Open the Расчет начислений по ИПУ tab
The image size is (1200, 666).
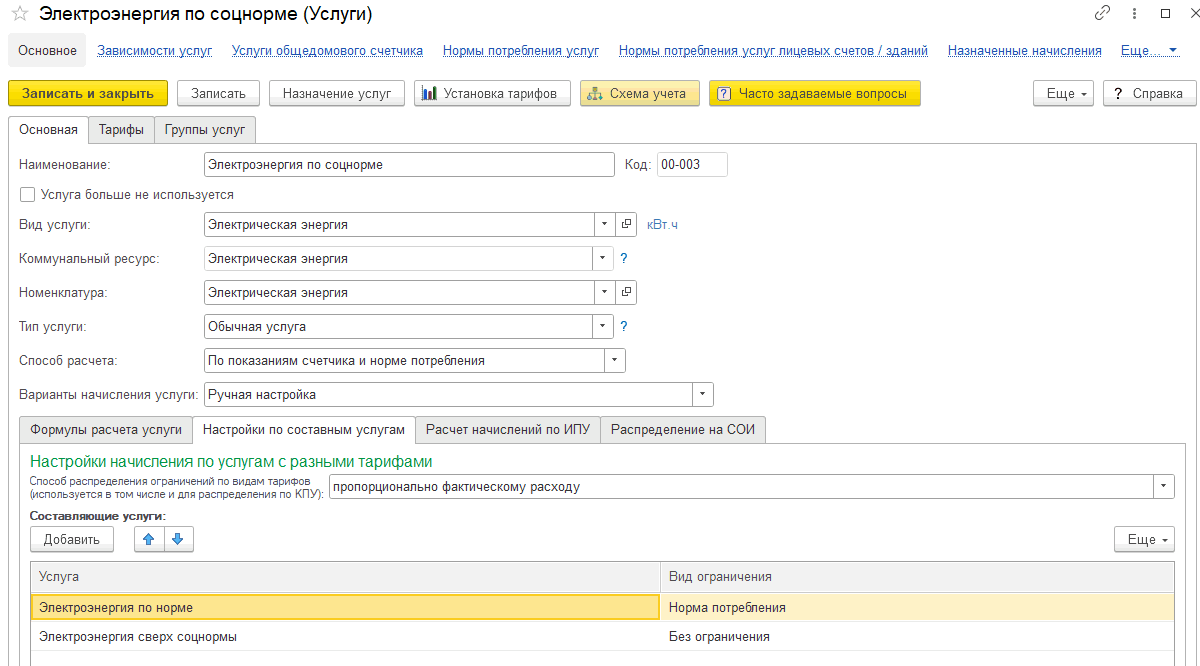click(x=508, y=430)
